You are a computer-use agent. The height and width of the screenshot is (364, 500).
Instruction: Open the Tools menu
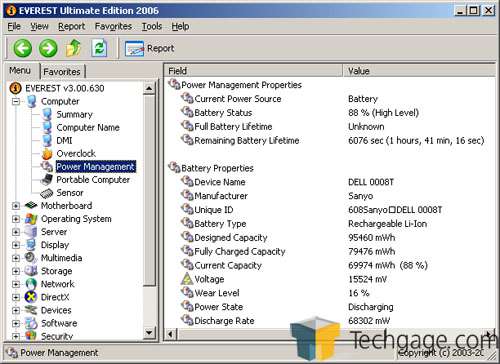[152, 26]
